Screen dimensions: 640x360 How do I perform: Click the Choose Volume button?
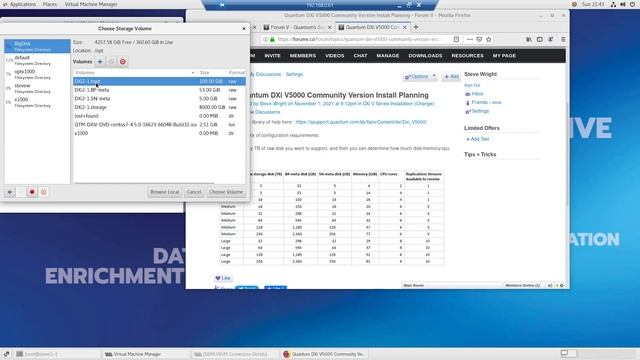[226, 192]
